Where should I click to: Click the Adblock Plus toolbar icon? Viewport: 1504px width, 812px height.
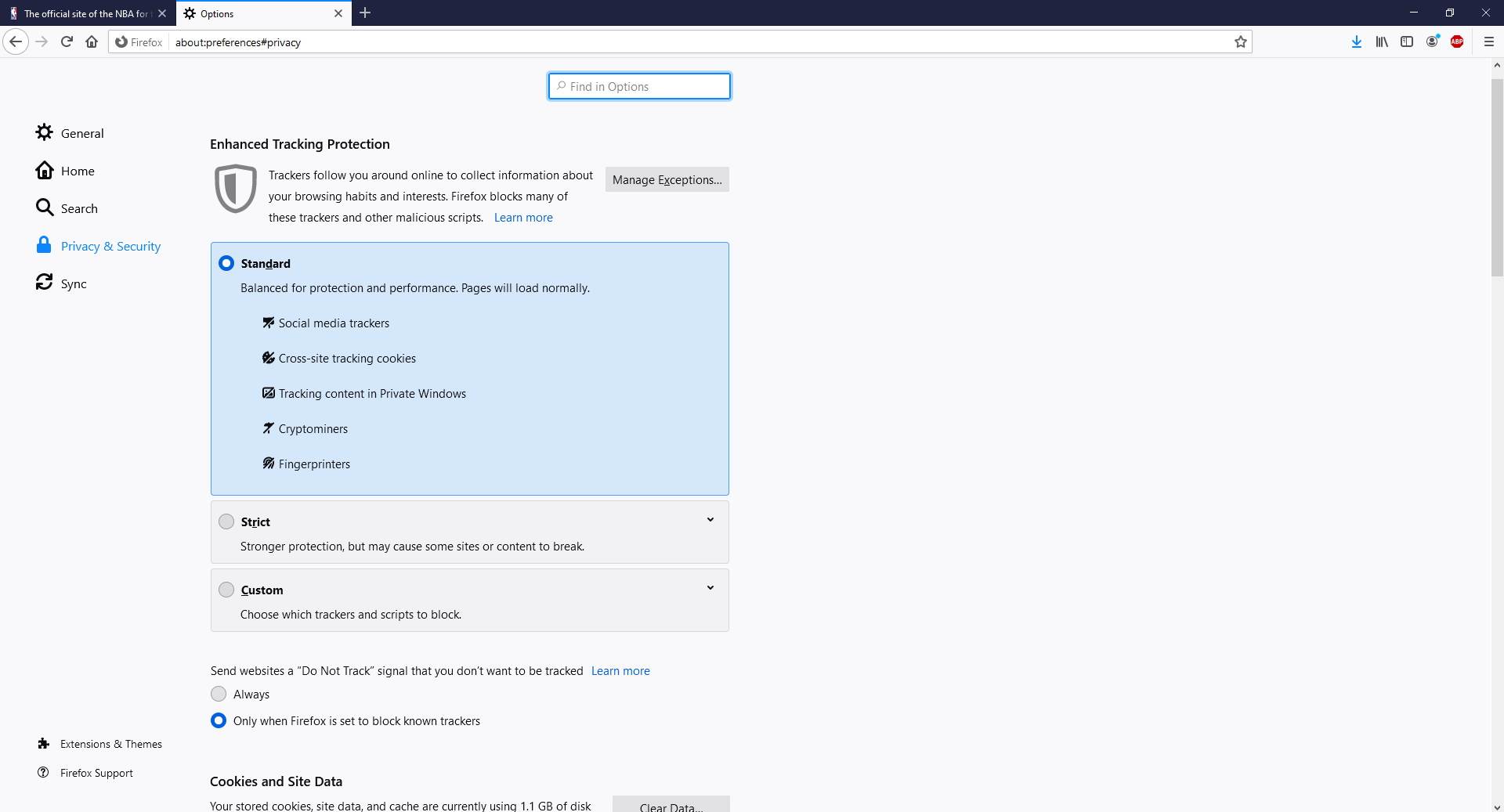pos(1459,42)
